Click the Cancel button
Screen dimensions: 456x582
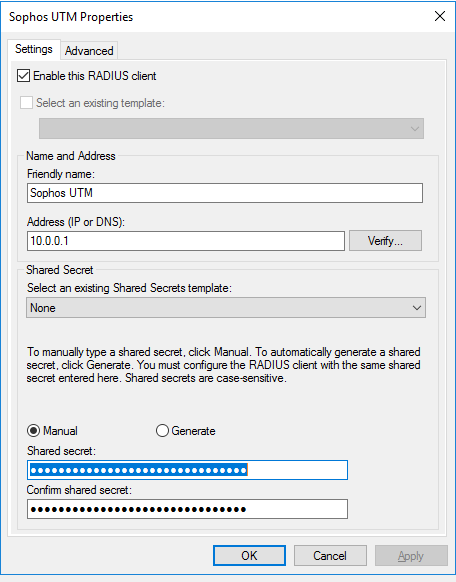coord(330,556)
